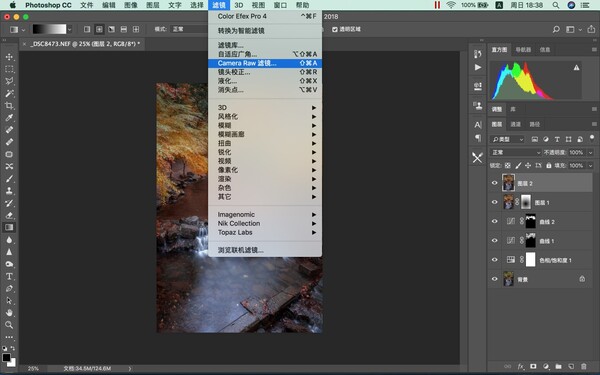Hide the 背景 layer
This screenshot has width=600, height=375.
click(494, 279)
